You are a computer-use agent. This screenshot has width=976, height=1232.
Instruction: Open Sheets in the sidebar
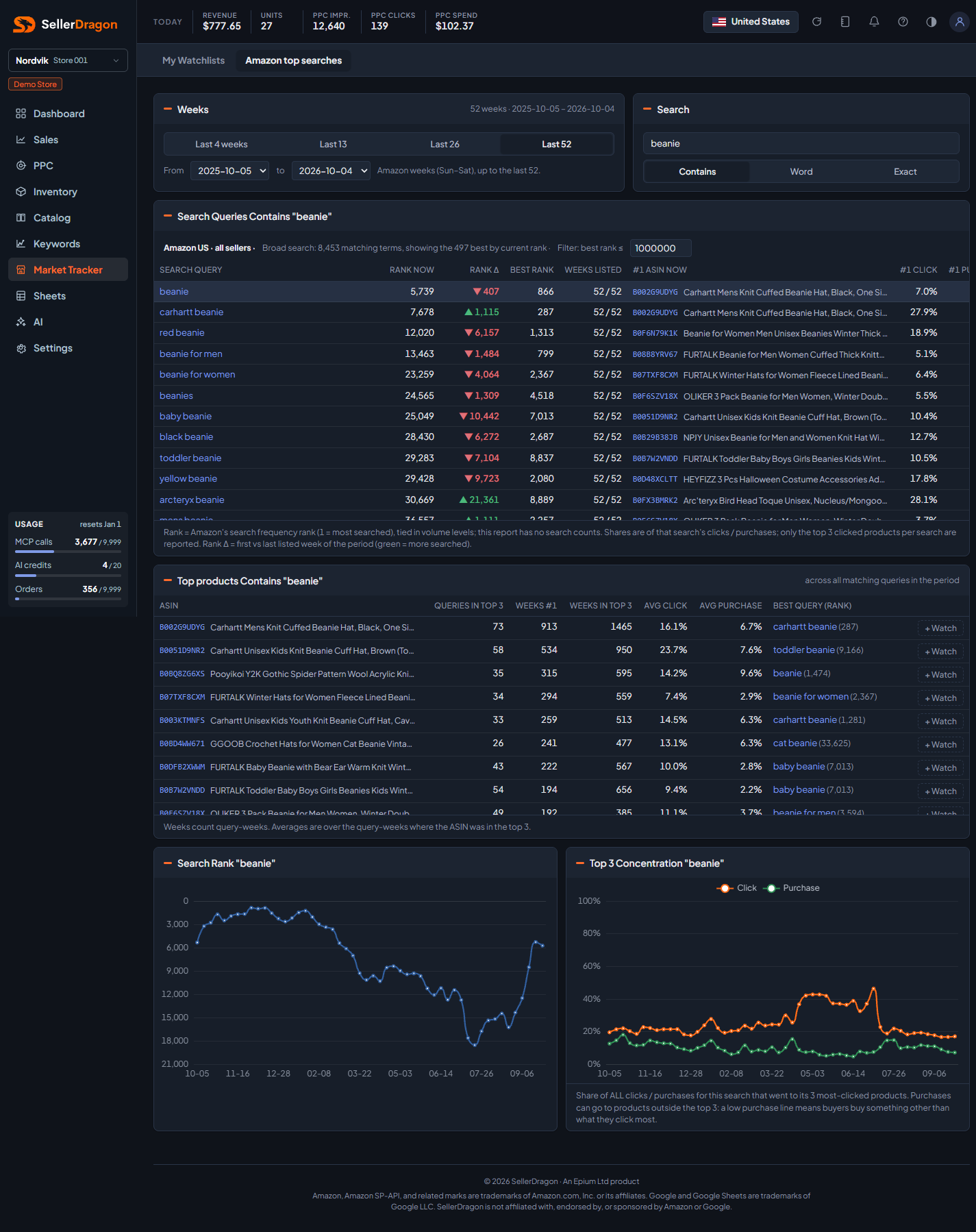point(68,296)
